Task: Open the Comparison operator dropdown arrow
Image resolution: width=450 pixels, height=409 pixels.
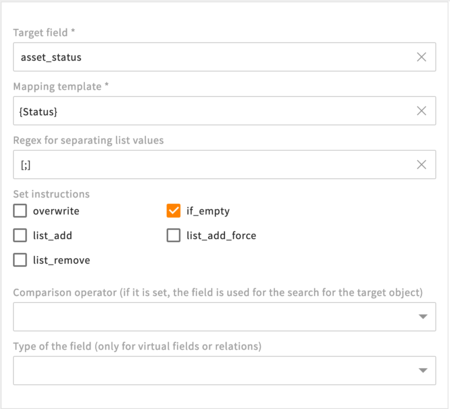Action: point(423,317)
